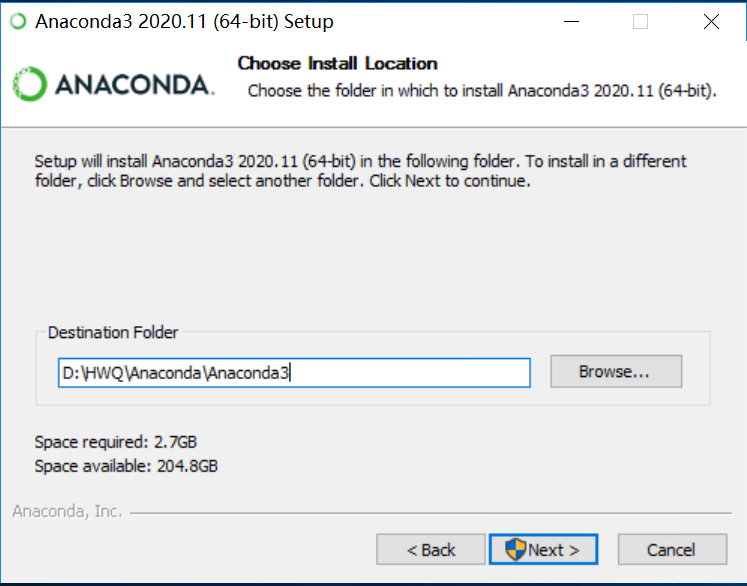Image resolution: width=747 pixels, height=586 pixels.
Task: Cancel the Anaconda3 installation
Action: pos(671,549)
